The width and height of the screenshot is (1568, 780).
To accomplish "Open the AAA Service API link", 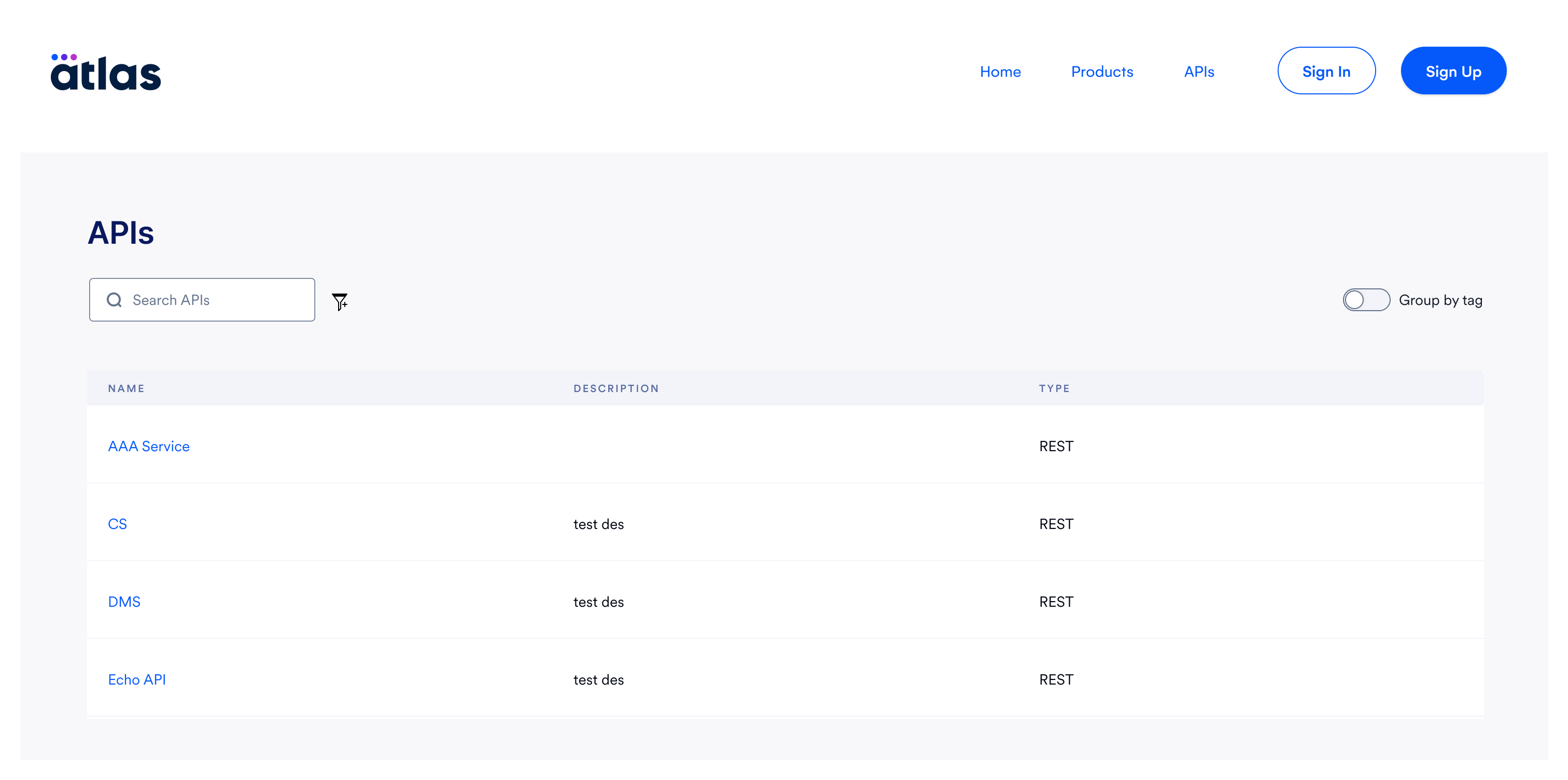I will click(x=148, y=447).
